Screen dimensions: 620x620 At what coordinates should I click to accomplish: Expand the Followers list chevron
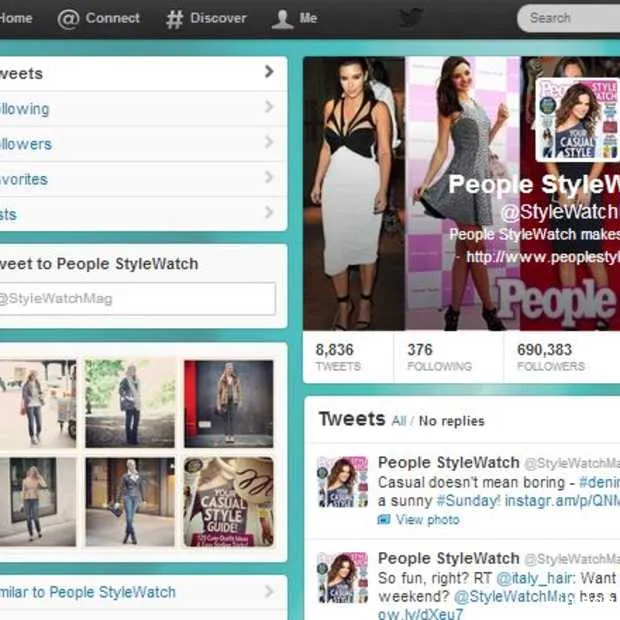[269, 142]
